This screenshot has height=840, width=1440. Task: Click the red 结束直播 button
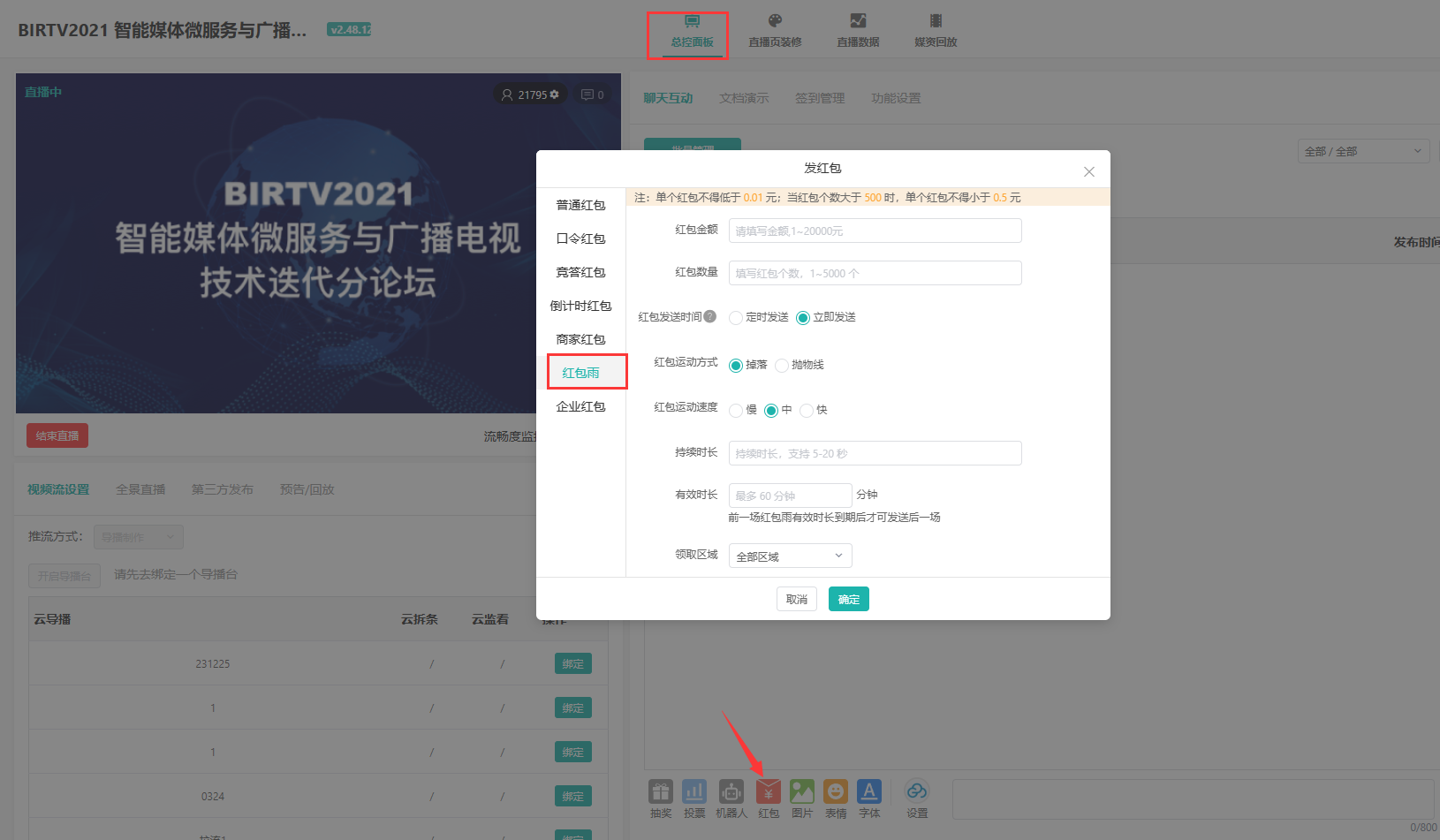(x=57, y=435)
